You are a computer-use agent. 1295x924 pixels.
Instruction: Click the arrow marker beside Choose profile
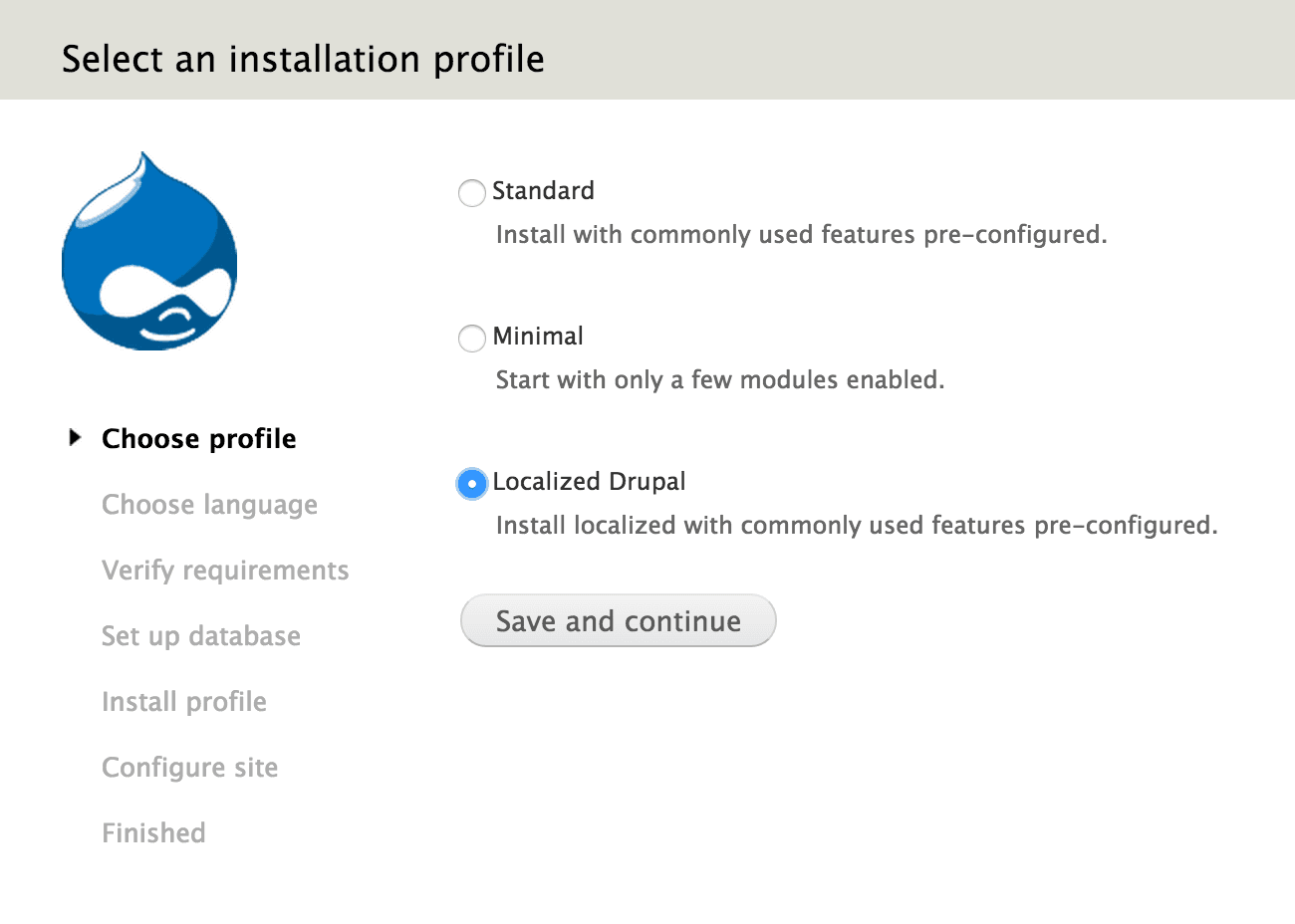click(75, 437)
